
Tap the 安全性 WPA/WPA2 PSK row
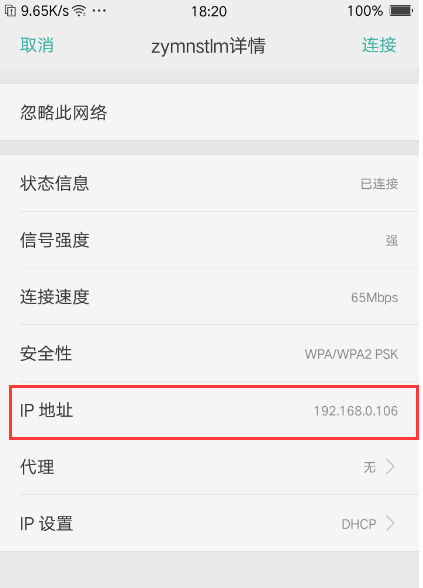[x=209, y=353]
